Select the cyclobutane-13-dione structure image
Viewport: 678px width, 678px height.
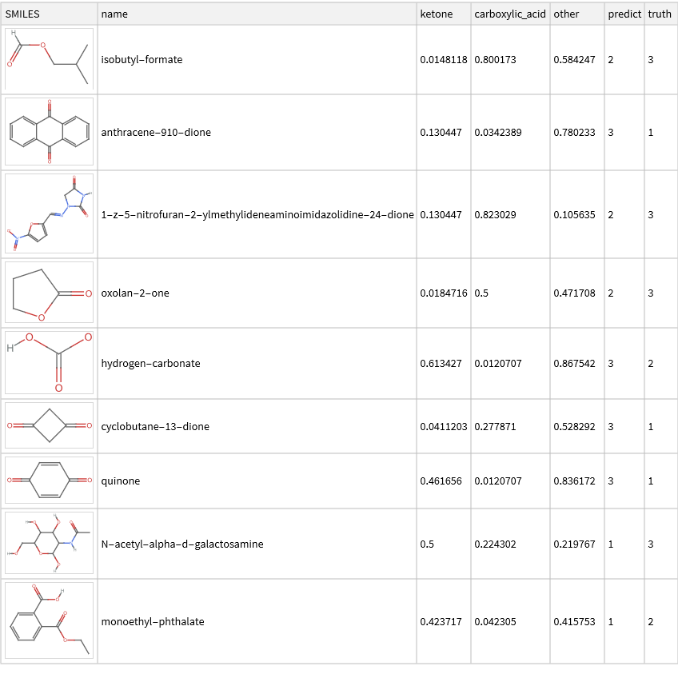(49, 426)
